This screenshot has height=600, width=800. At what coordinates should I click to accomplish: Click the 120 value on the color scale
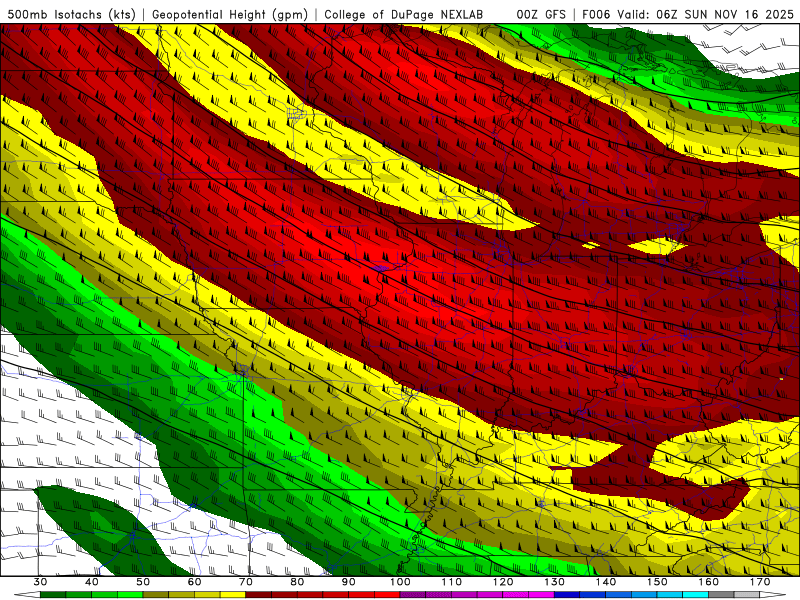click(503, 582)
